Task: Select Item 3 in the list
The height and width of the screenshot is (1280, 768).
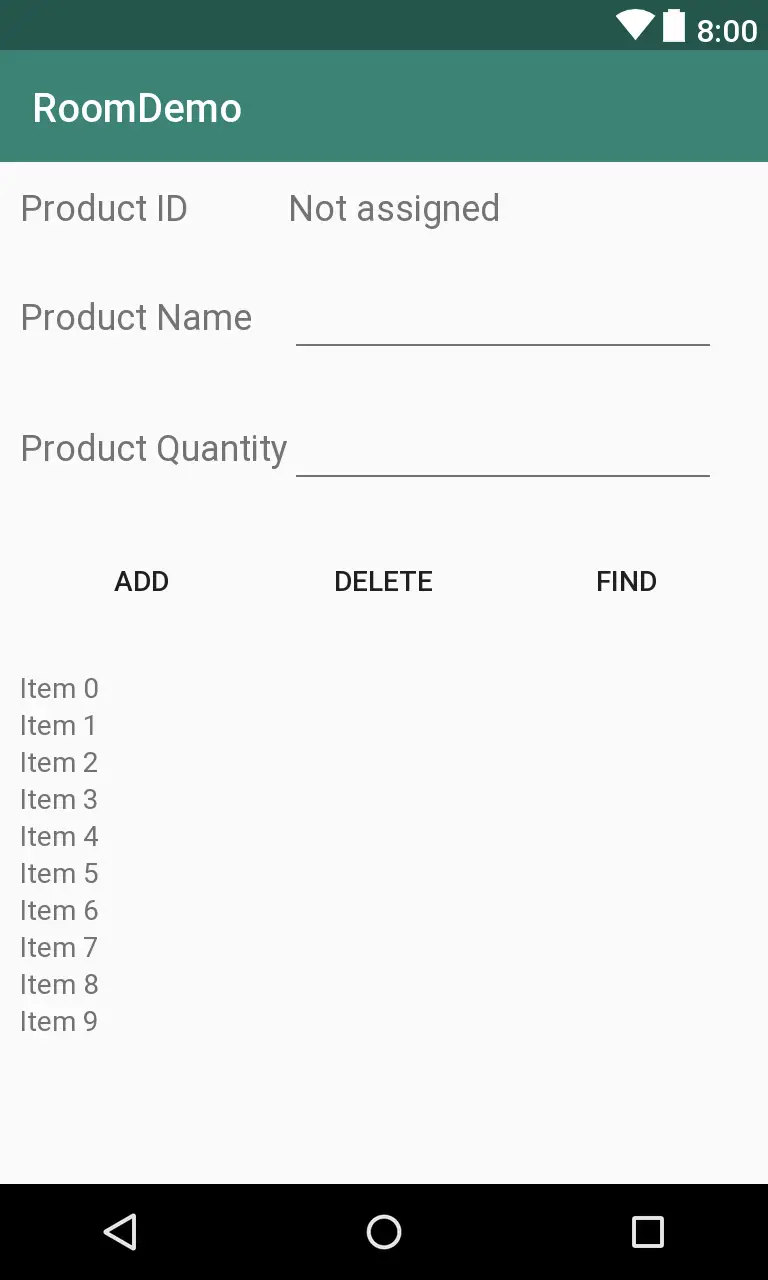Action: click(x=59, y=800)
